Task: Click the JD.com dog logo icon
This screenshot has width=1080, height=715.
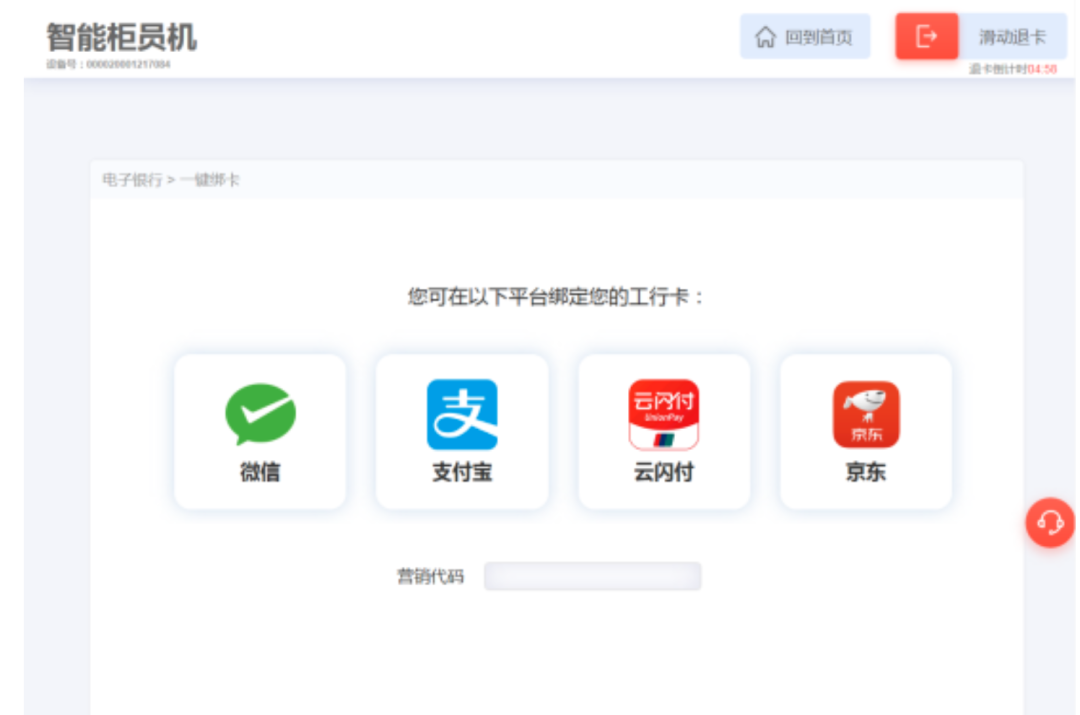Action: point(866,414)
